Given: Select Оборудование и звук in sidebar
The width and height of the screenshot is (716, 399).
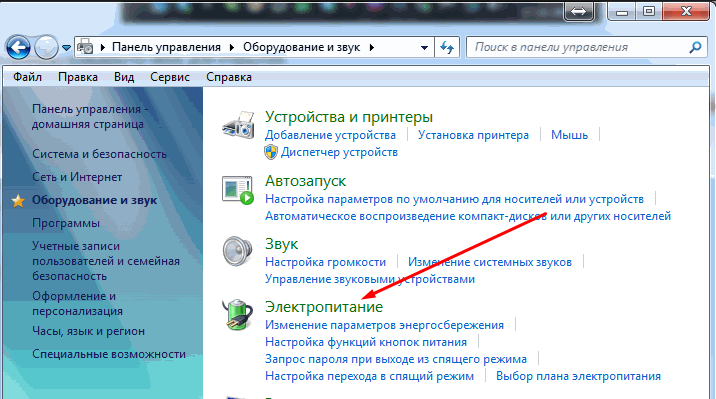Looking at the screenshot, I should [94, 200].
